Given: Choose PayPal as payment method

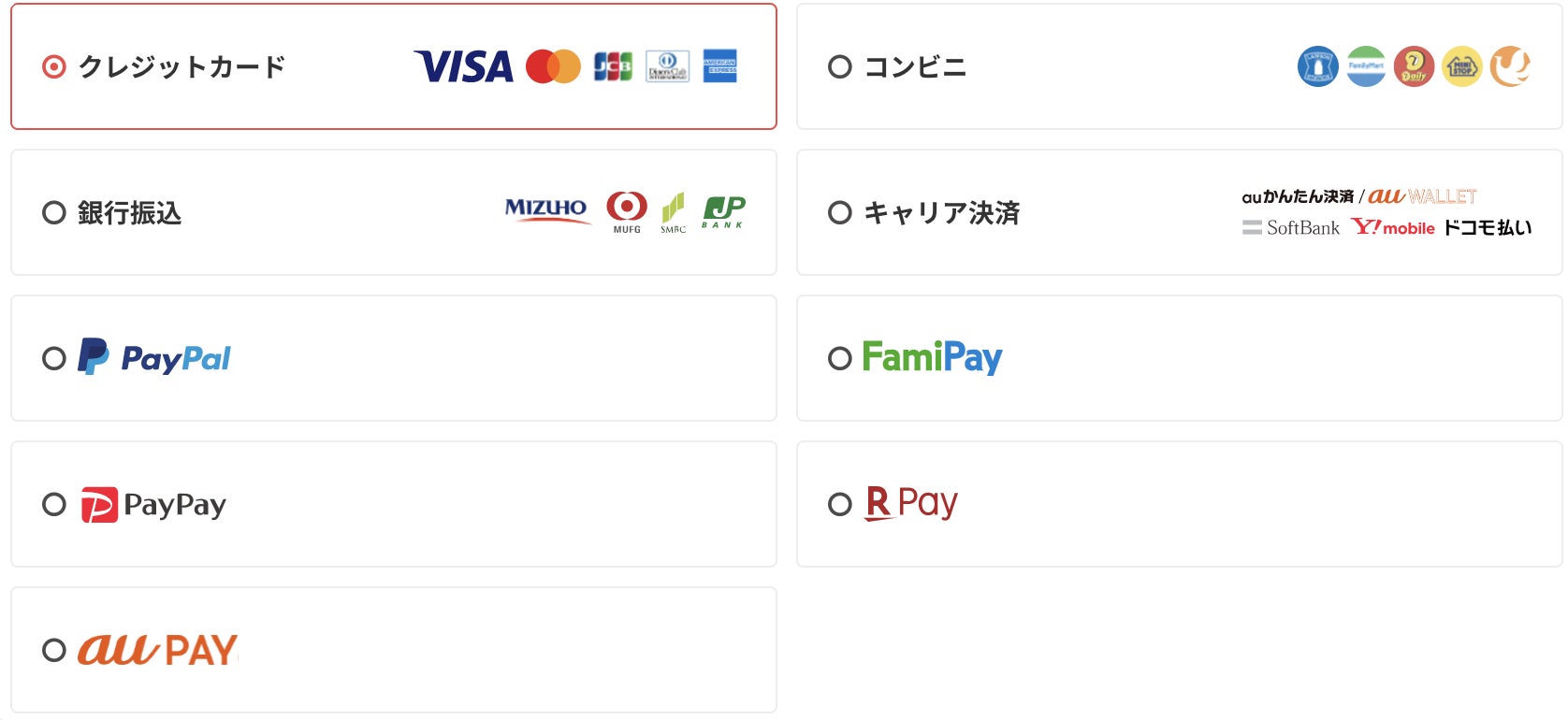Looking at the screenshot, I should pos(54,358).
